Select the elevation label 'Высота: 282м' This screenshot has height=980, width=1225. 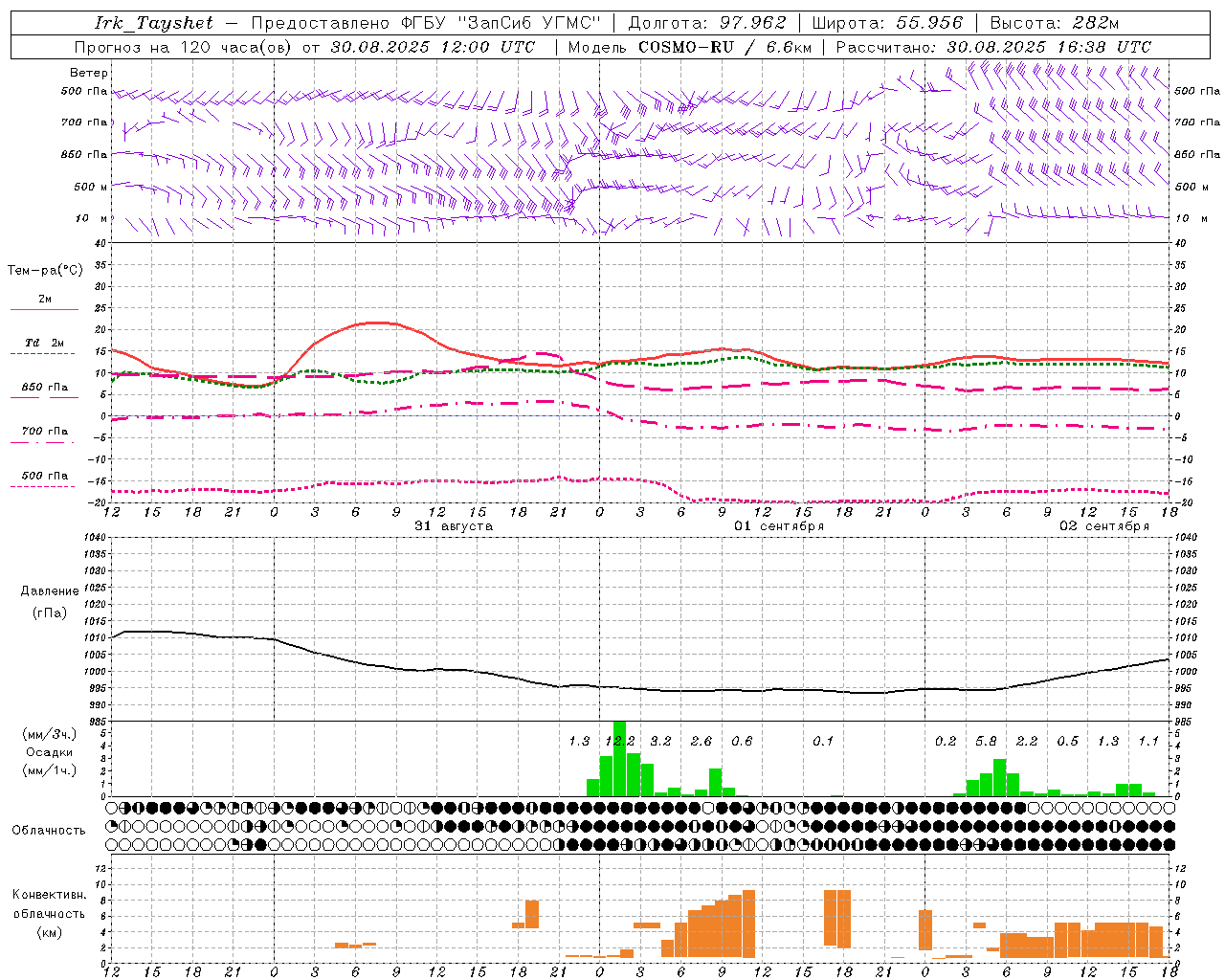[x=1055, y=23]
